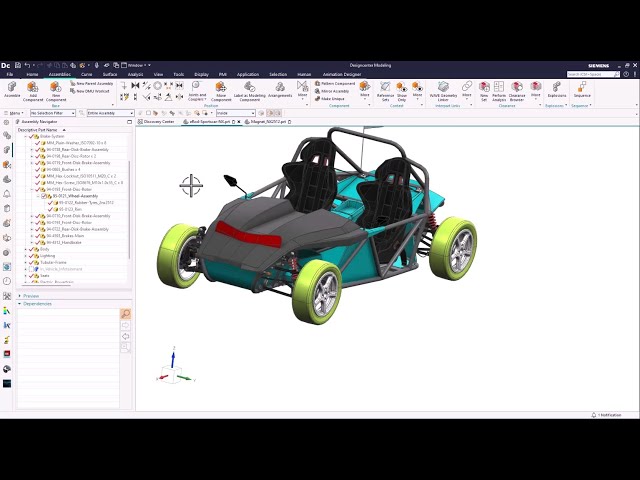Open the History clock icon in the sidebar

pyautogui.click(x=7, y=281)
